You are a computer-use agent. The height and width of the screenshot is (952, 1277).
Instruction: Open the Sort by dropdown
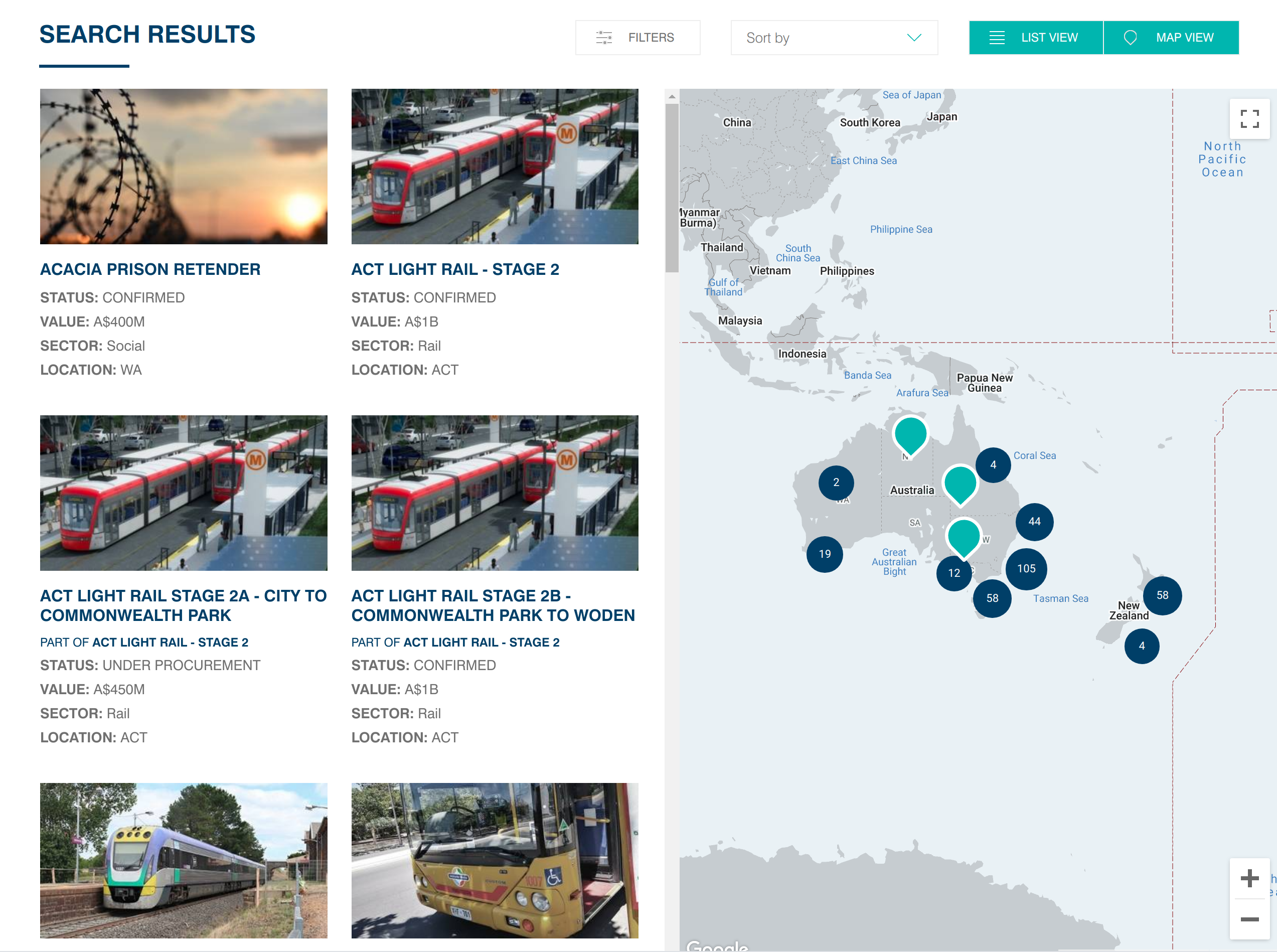[x=833, y=37]
